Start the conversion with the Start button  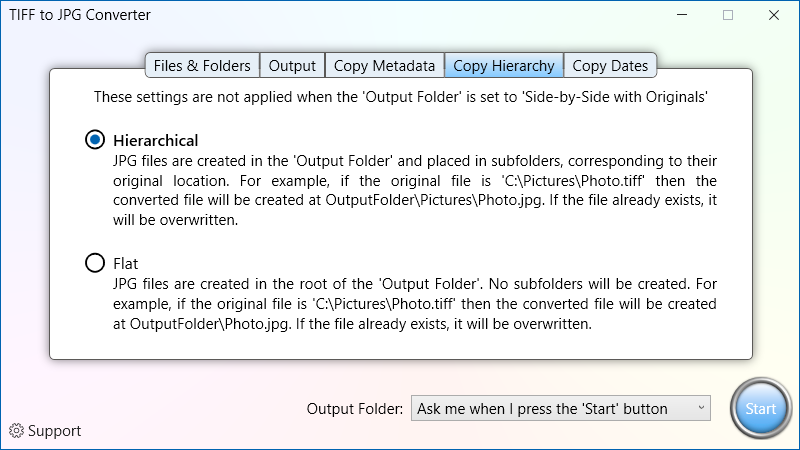(x=761, y=408)
